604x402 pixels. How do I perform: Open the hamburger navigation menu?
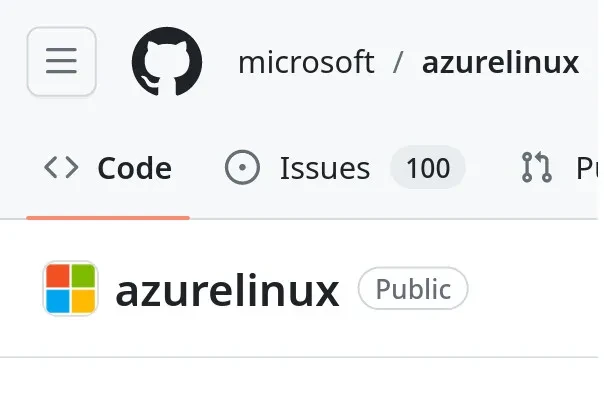tap(61, 62)
